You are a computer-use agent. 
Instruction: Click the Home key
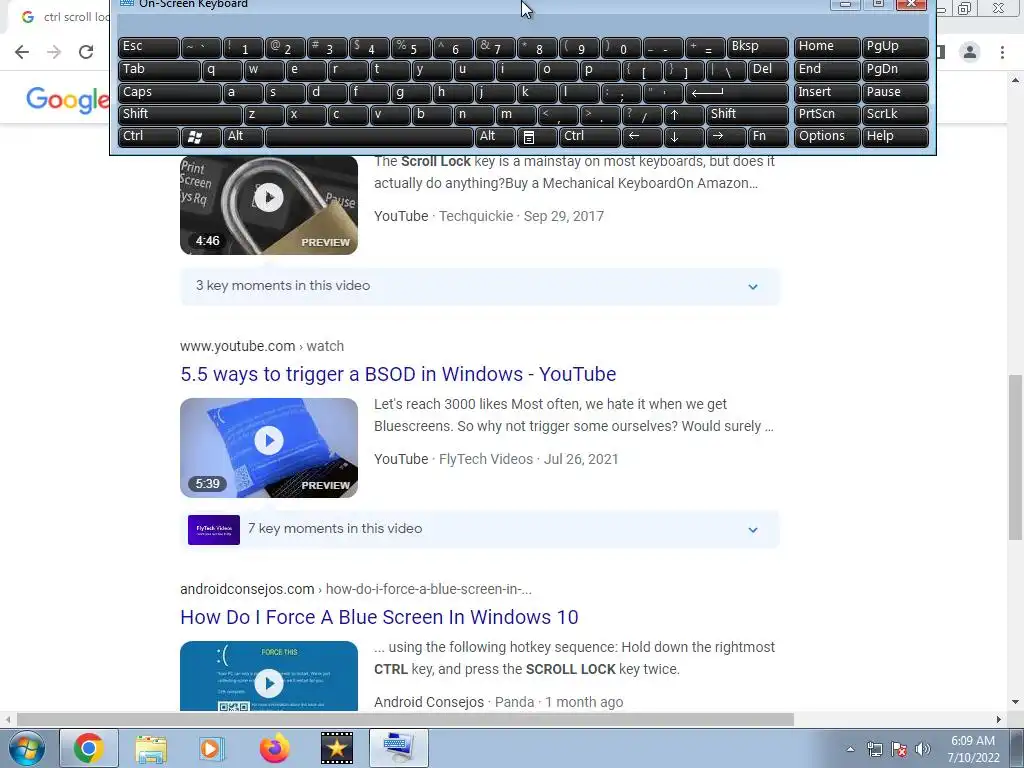pyautogui.click(x=826, y=47)
